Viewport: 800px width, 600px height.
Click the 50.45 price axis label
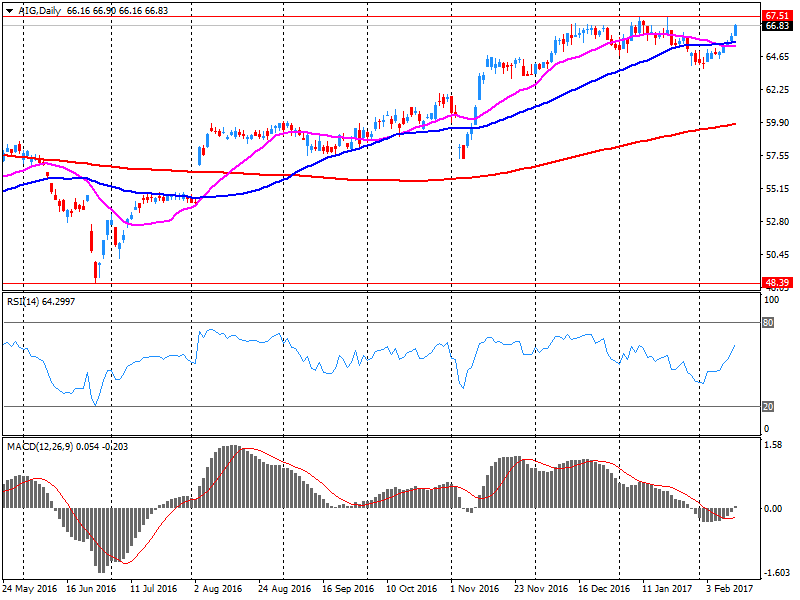pyautogui.click(x=777, y=254)
